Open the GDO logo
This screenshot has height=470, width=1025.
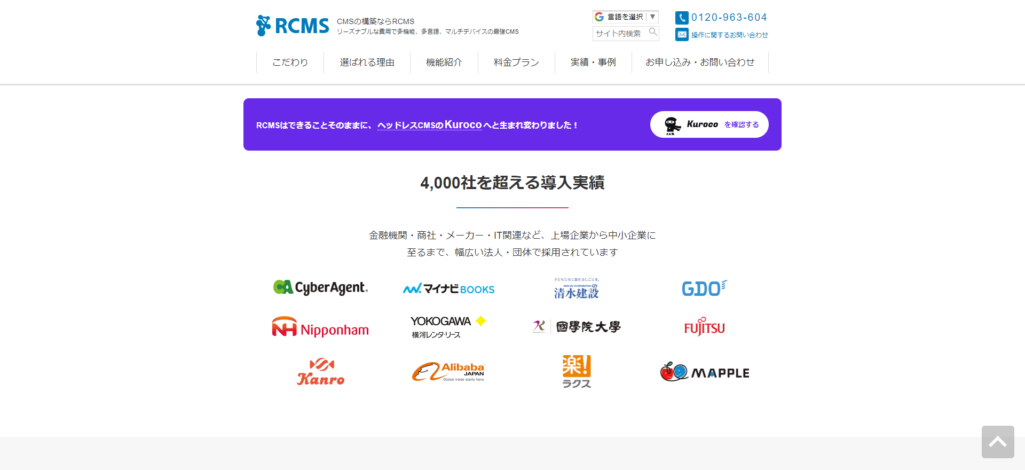[704, 288]
